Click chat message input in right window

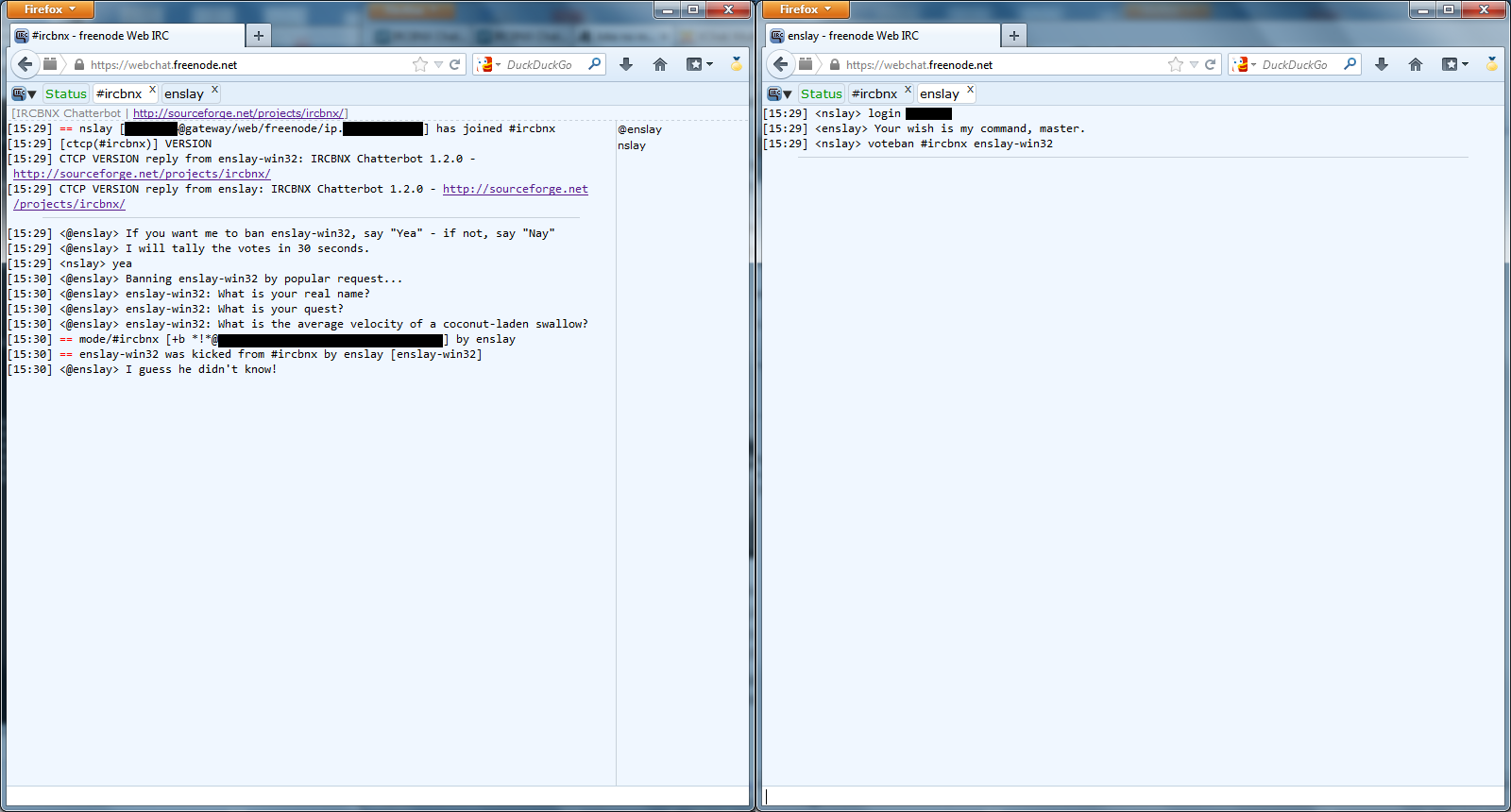click(1133, 796)
